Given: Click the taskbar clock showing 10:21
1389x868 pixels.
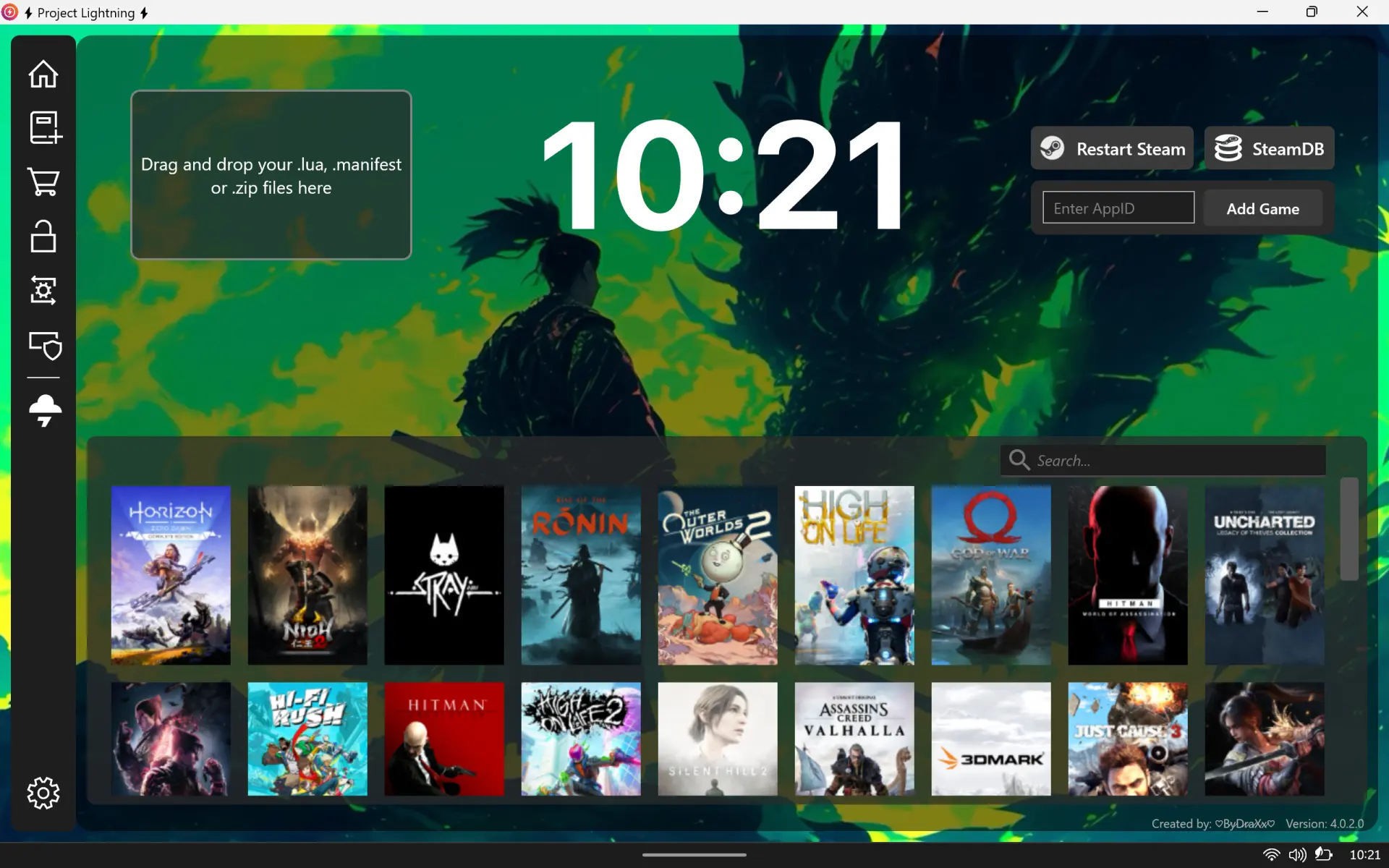Looking at the screenshot, I should (1364, 854).
